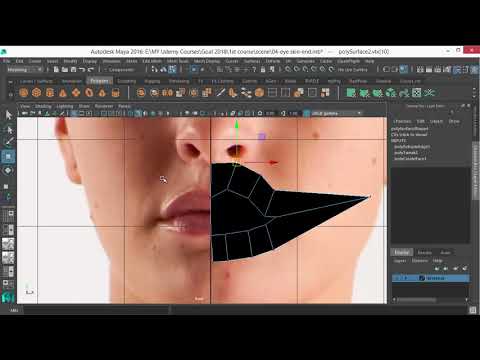
Task: Open the Mesh Tools menu
Action: tap(178, 61)
